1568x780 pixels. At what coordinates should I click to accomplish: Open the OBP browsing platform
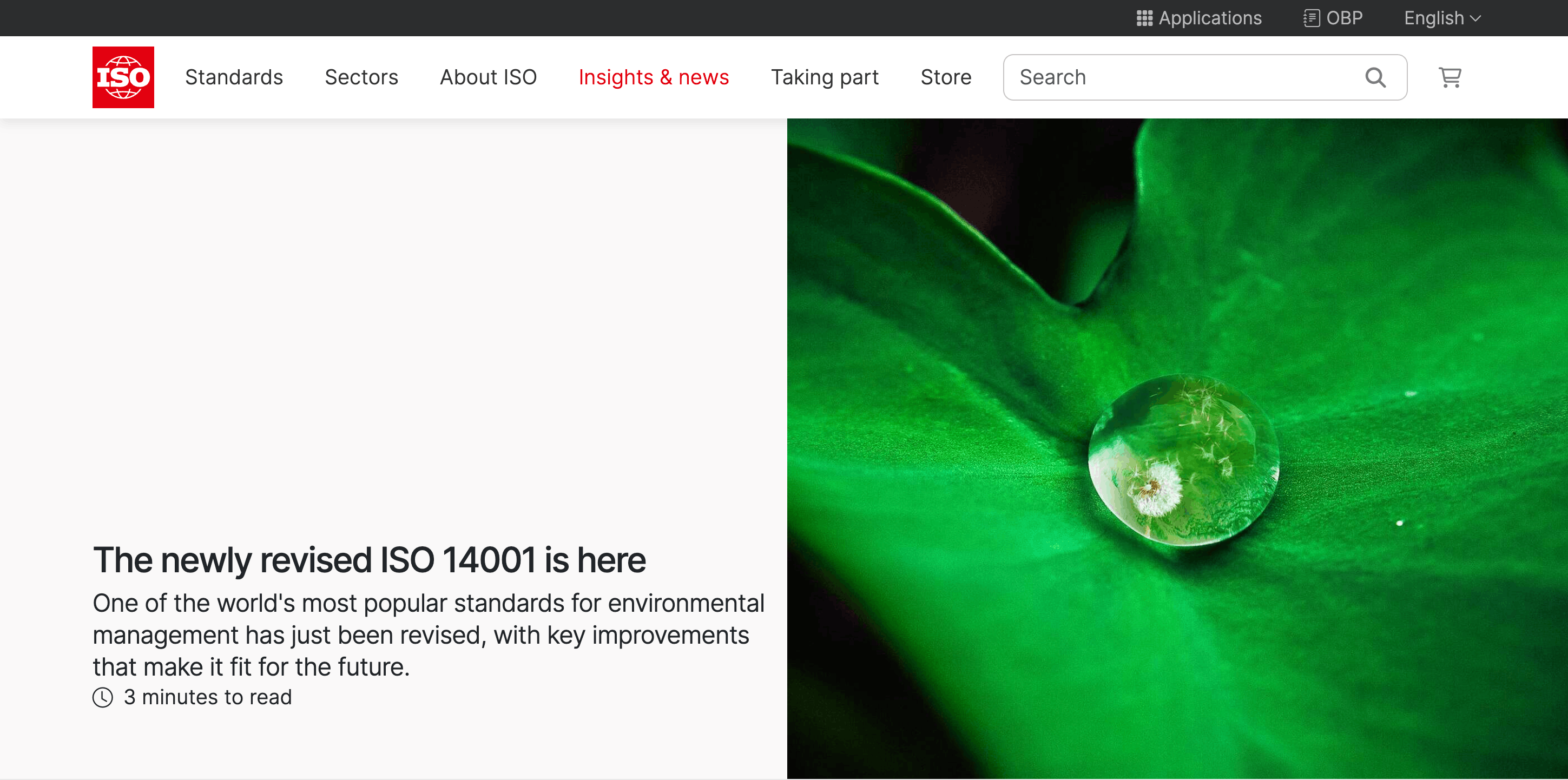(x=1333, y=18)
